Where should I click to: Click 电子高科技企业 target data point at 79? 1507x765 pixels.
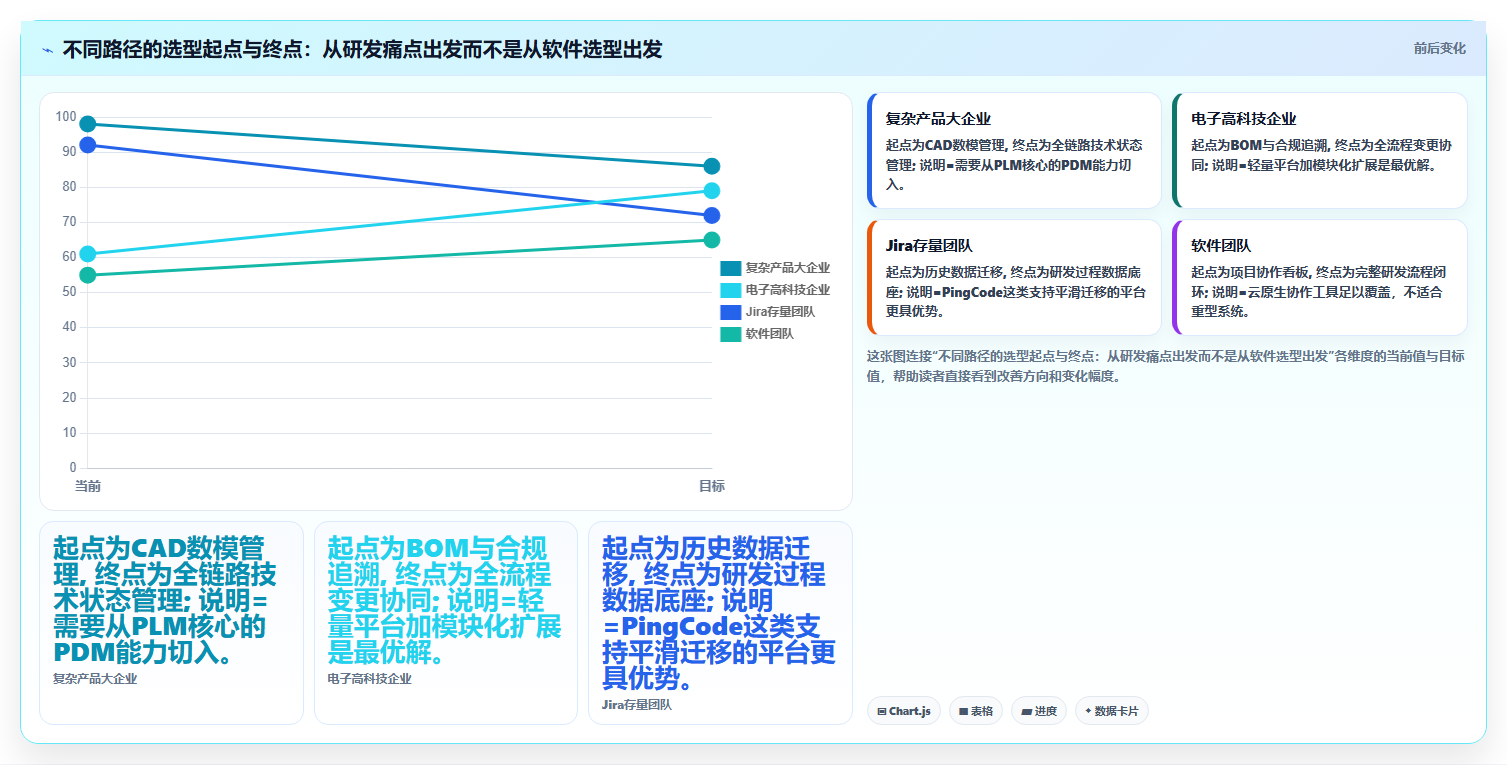click(x=712, y=191)
